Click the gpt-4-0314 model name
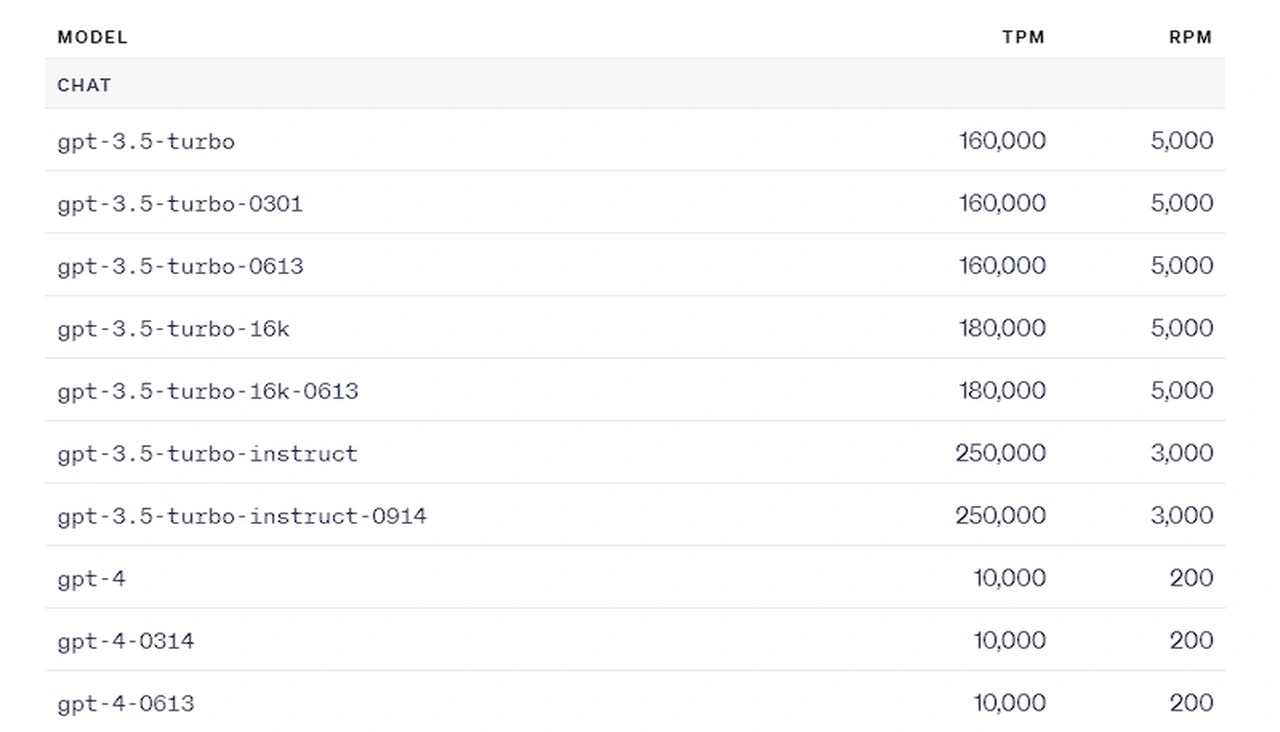This screenshot has height=732, width=1280. pyautogui.click(x=125, y=641)
